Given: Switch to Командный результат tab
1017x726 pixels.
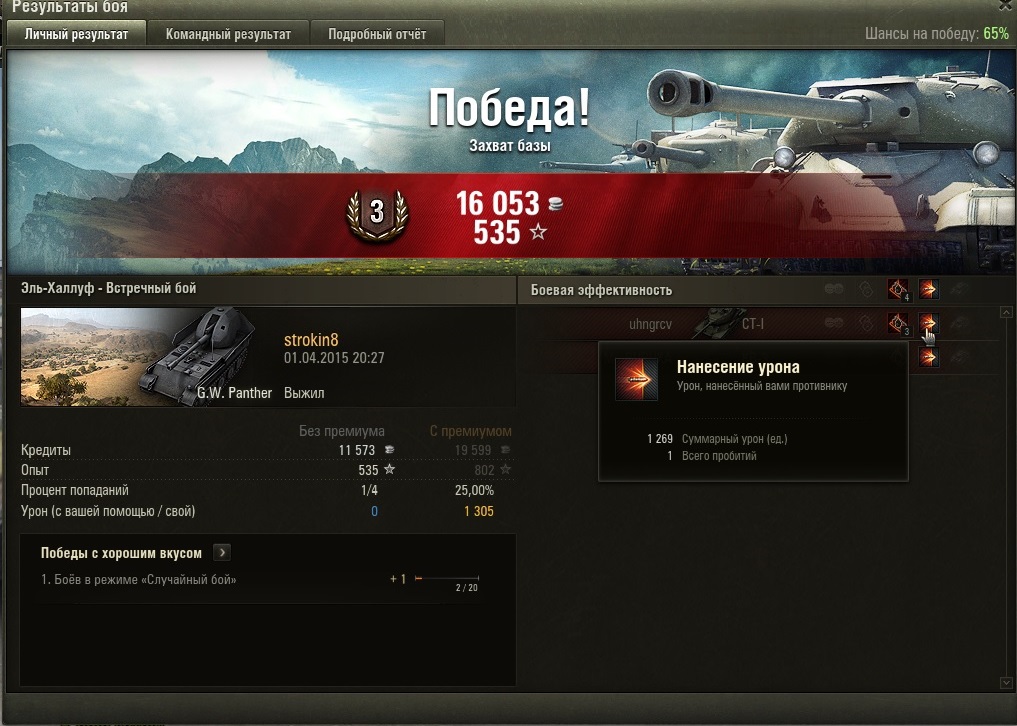Looking at the screenshot, I should (228, 34).
